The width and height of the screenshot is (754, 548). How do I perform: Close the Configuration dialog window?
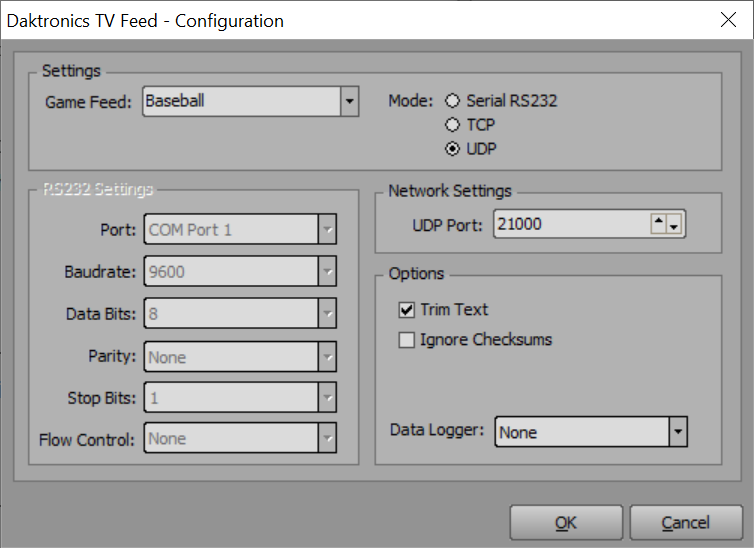729,20
